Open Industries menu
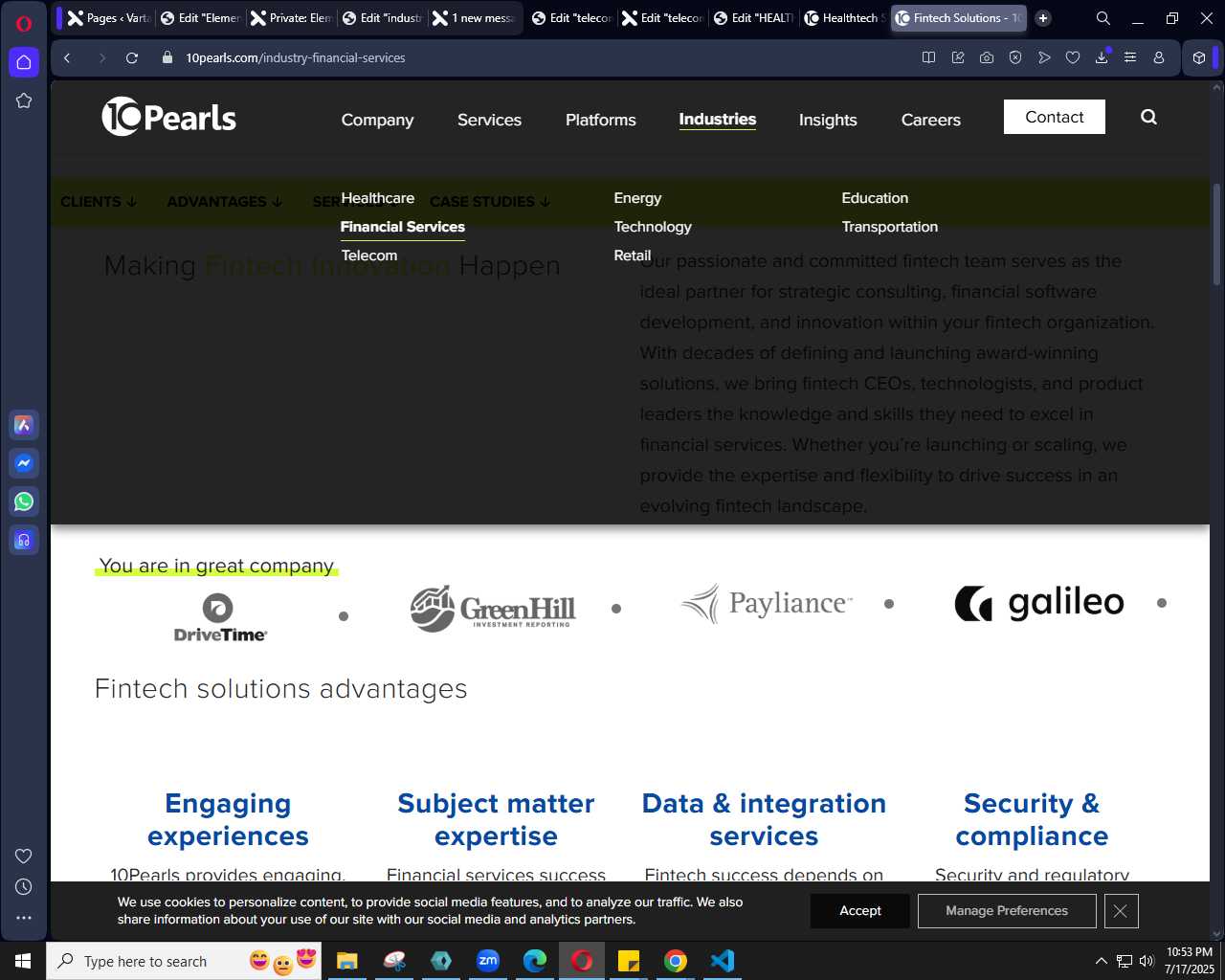Viewport: 1225px width, 980px height. pyautogui.click(x=718, y=119)
